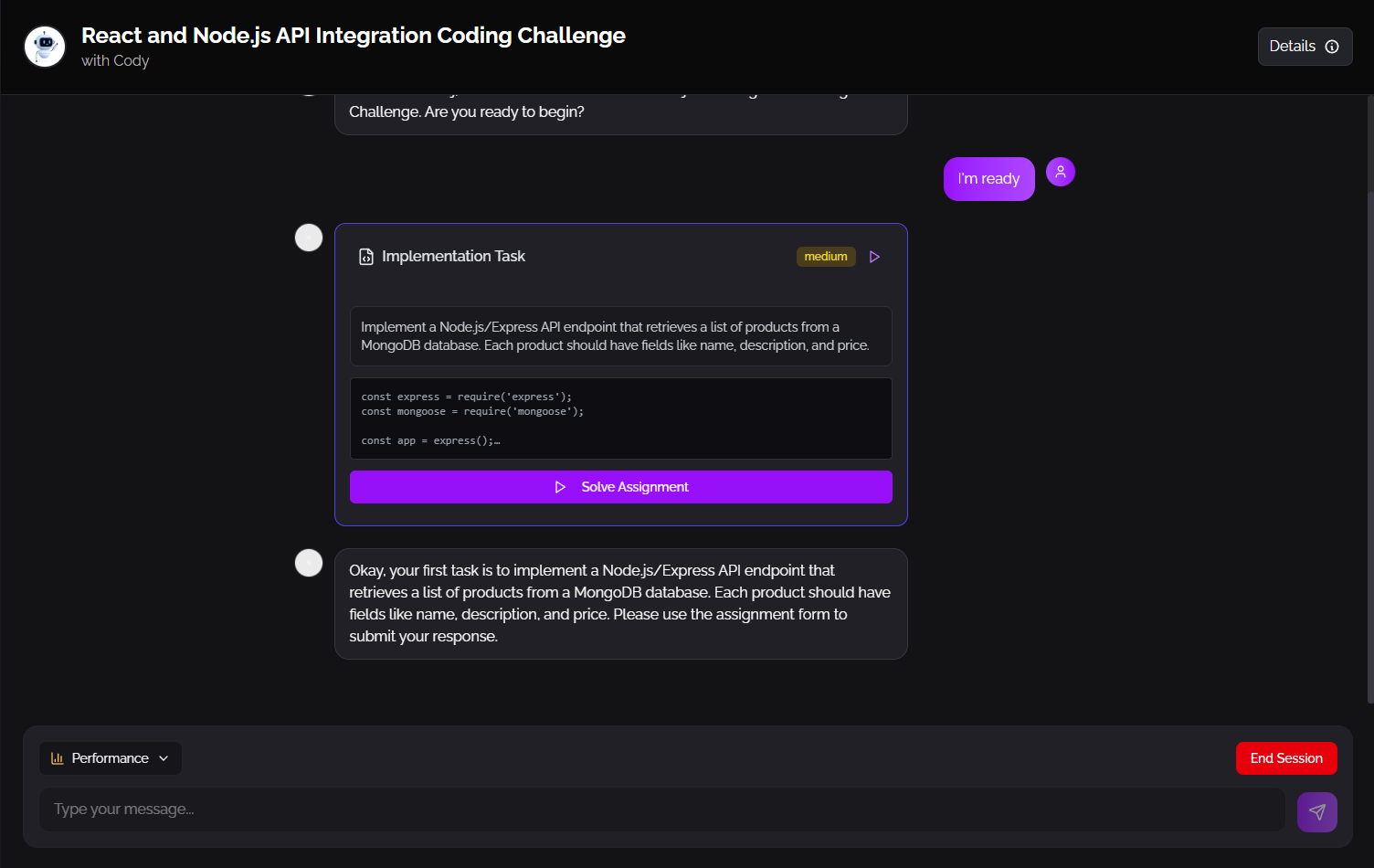Open the Details panel
The height and width of the screenshot is (868, 1374).
[x=1305, y=46]
